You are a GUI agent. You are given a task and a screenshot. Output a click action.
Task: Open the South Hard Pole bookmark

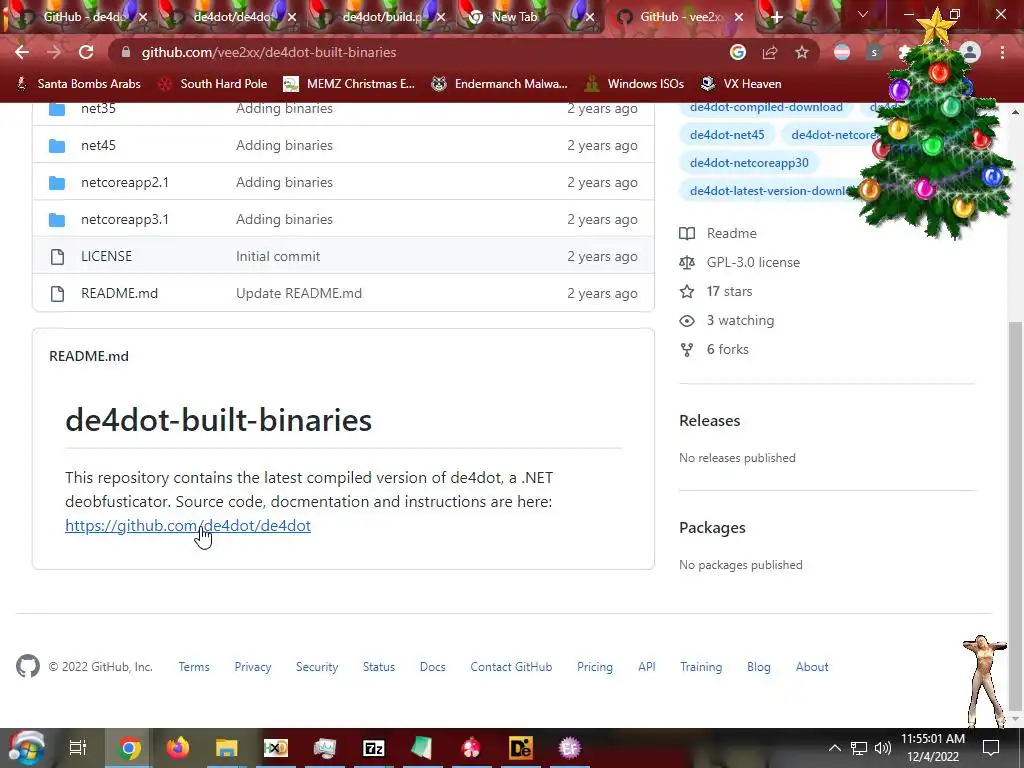[x=214, y=84]
